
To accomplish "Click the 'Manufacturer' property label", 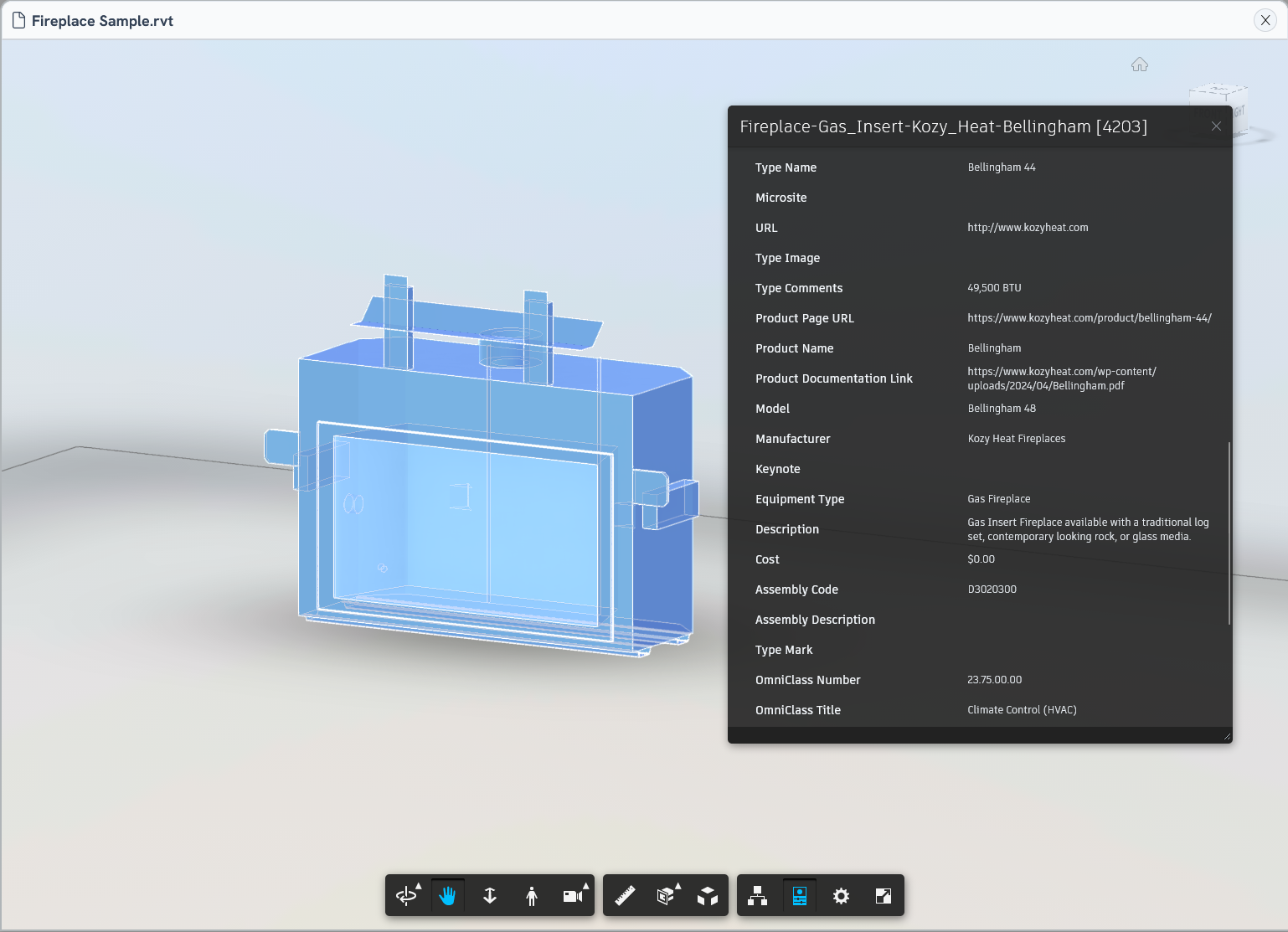I will click(x=793, y=439).
